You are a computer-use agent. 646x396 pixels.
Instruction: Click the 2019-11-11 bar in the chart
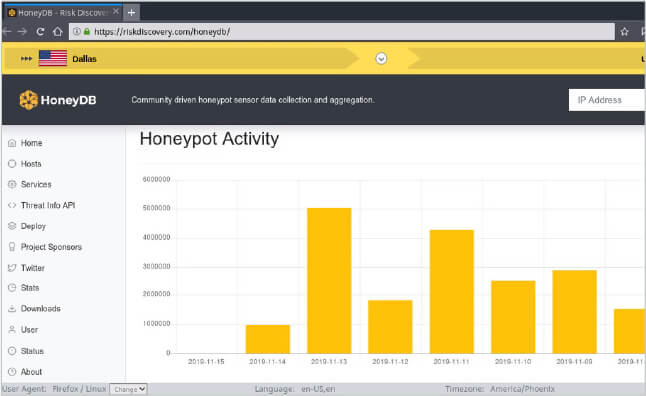point(452,292)
